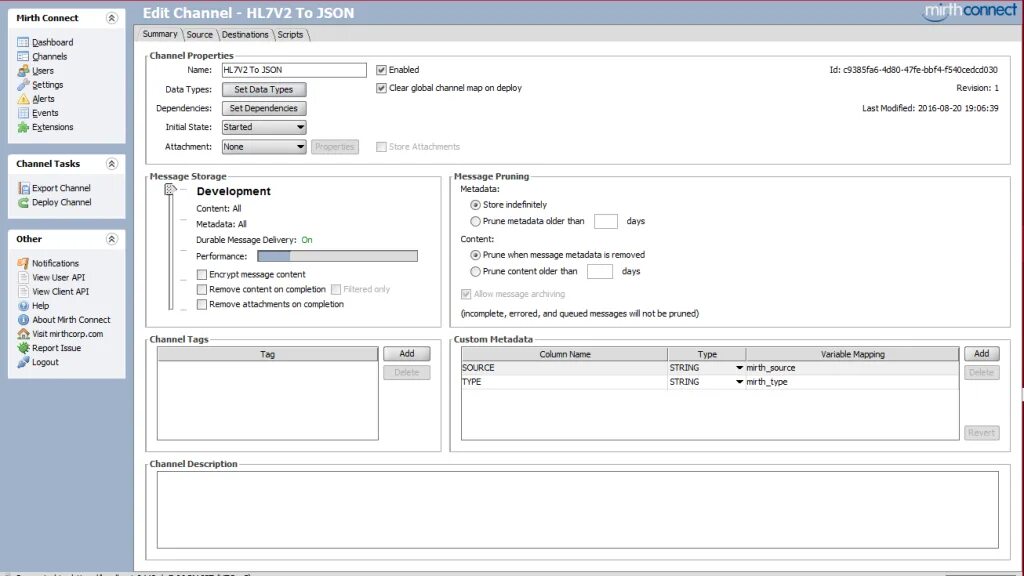This screenshot has width=1024, height=576.
Task: Click the Deploy Channel icon
Action: [23, 202]
